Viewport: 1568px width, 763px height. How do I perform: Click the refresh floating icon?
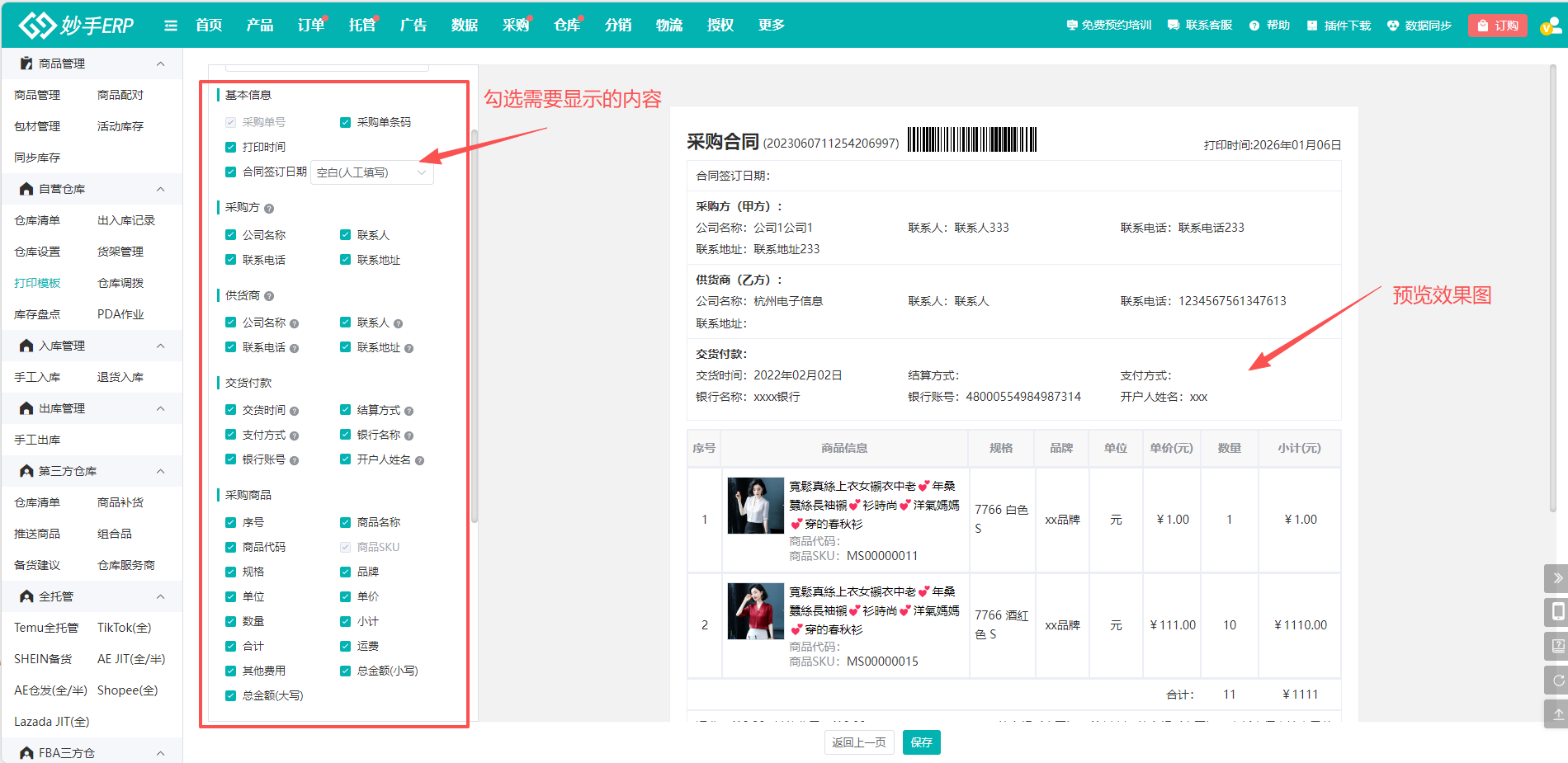[1556, 681]
